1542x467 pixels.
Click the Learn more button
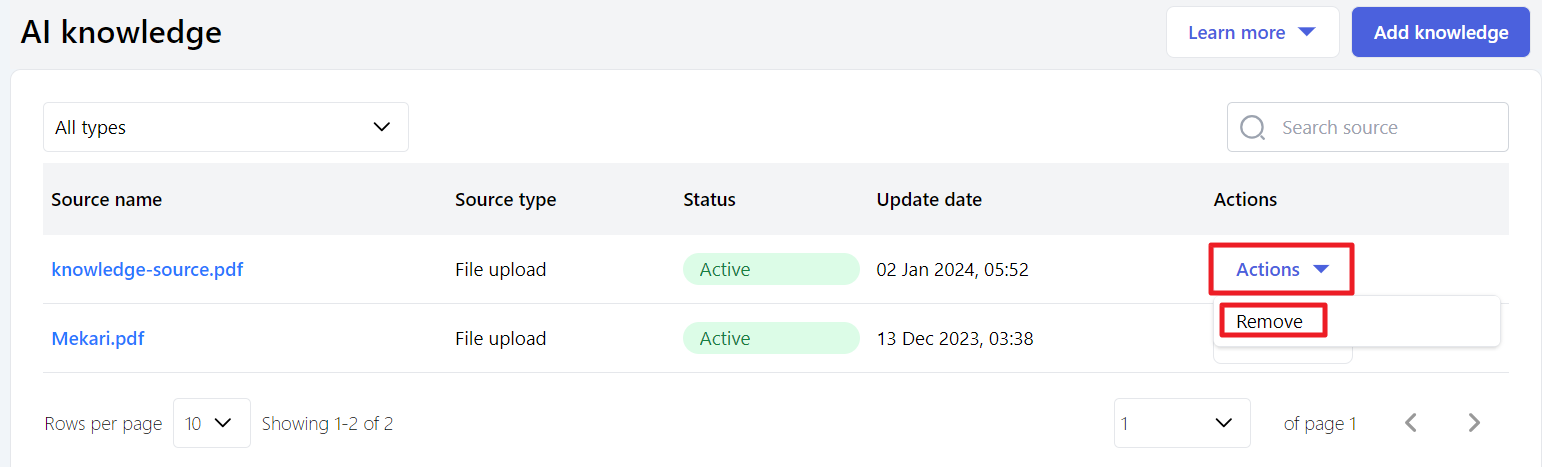tap(1237, 33)
